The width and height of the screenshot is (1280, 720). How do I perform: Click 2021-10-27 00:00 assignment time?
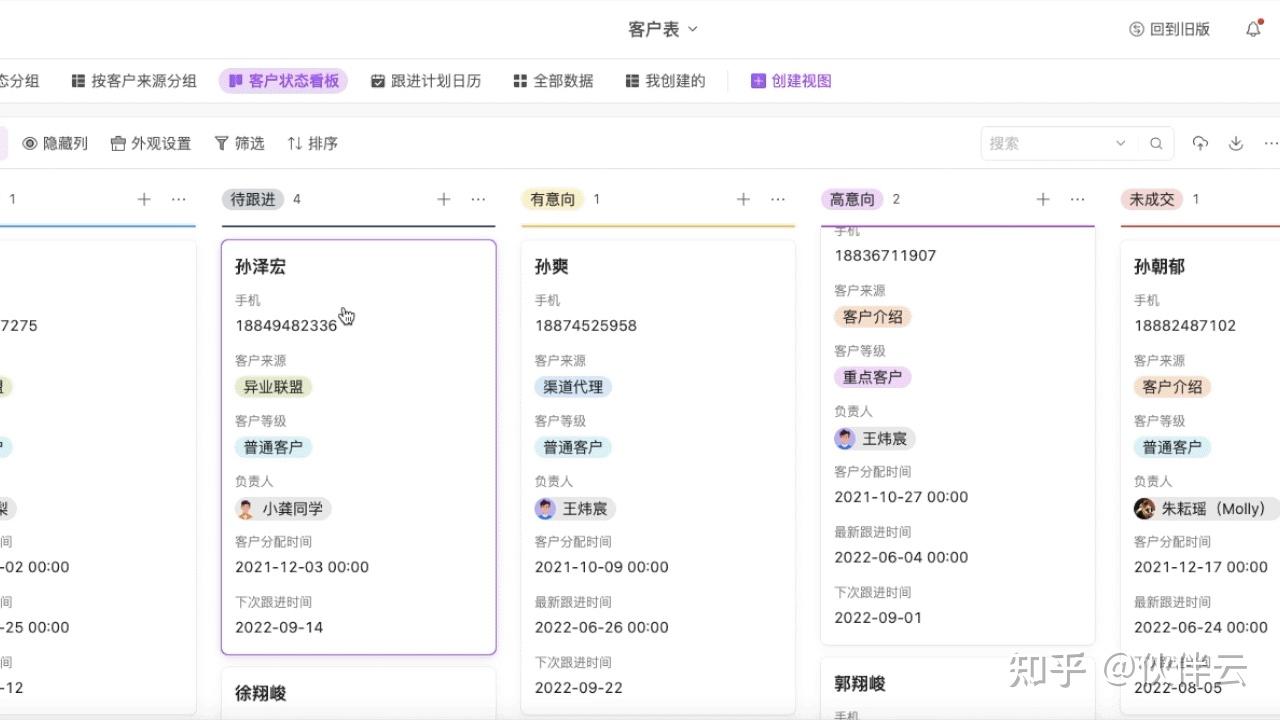(902, 497)
